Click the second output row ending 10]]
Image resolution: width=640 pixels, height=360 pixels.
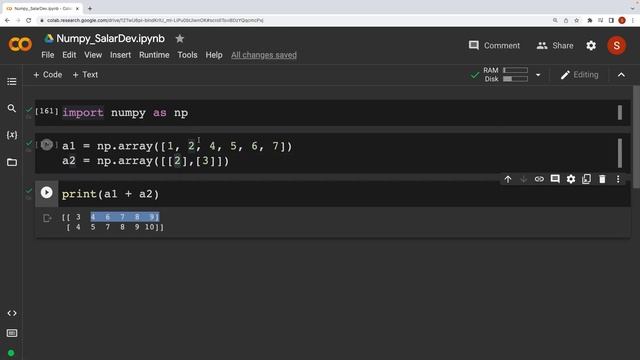click(x=115, y=227)
